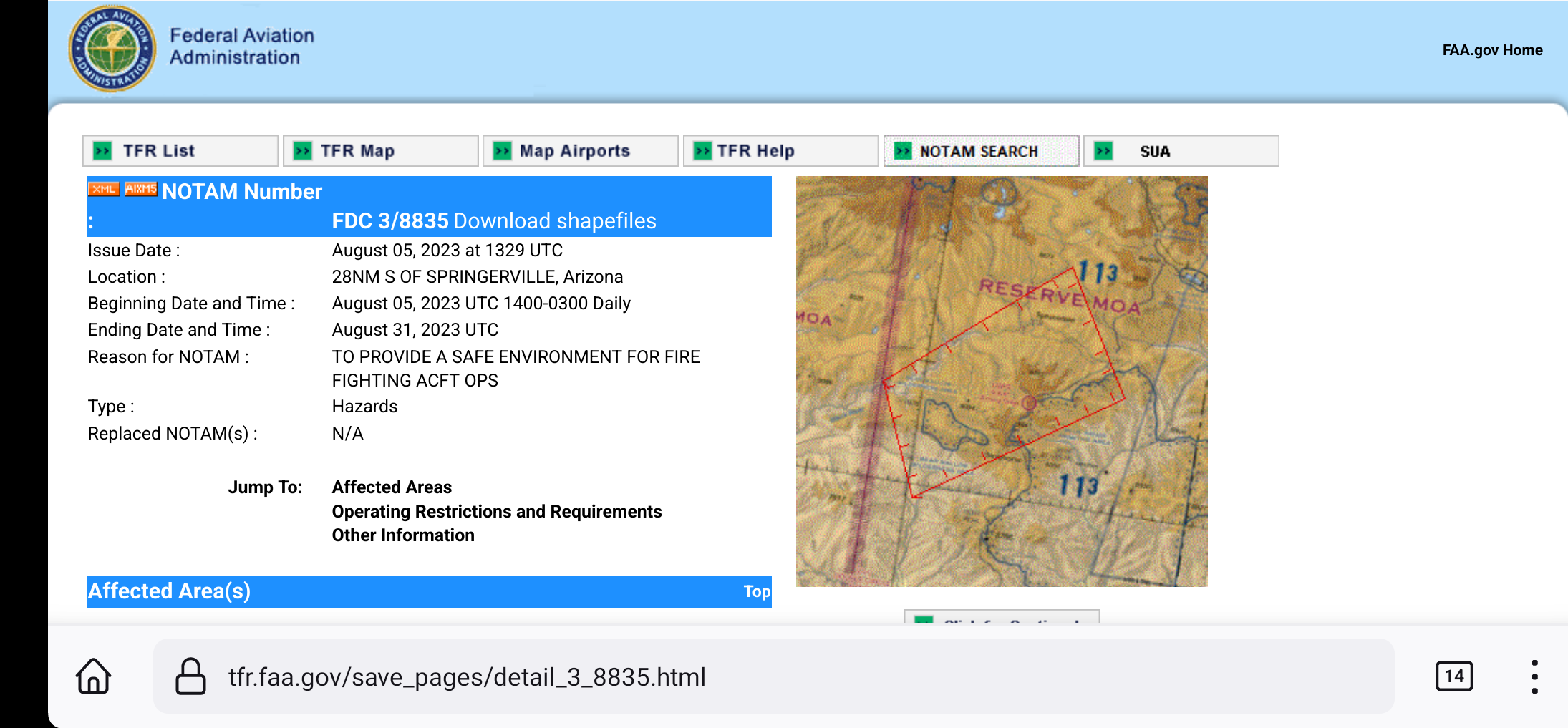Click the Top link in Affected Area(s) header
1568x728 pixels.
click(757, 591)
